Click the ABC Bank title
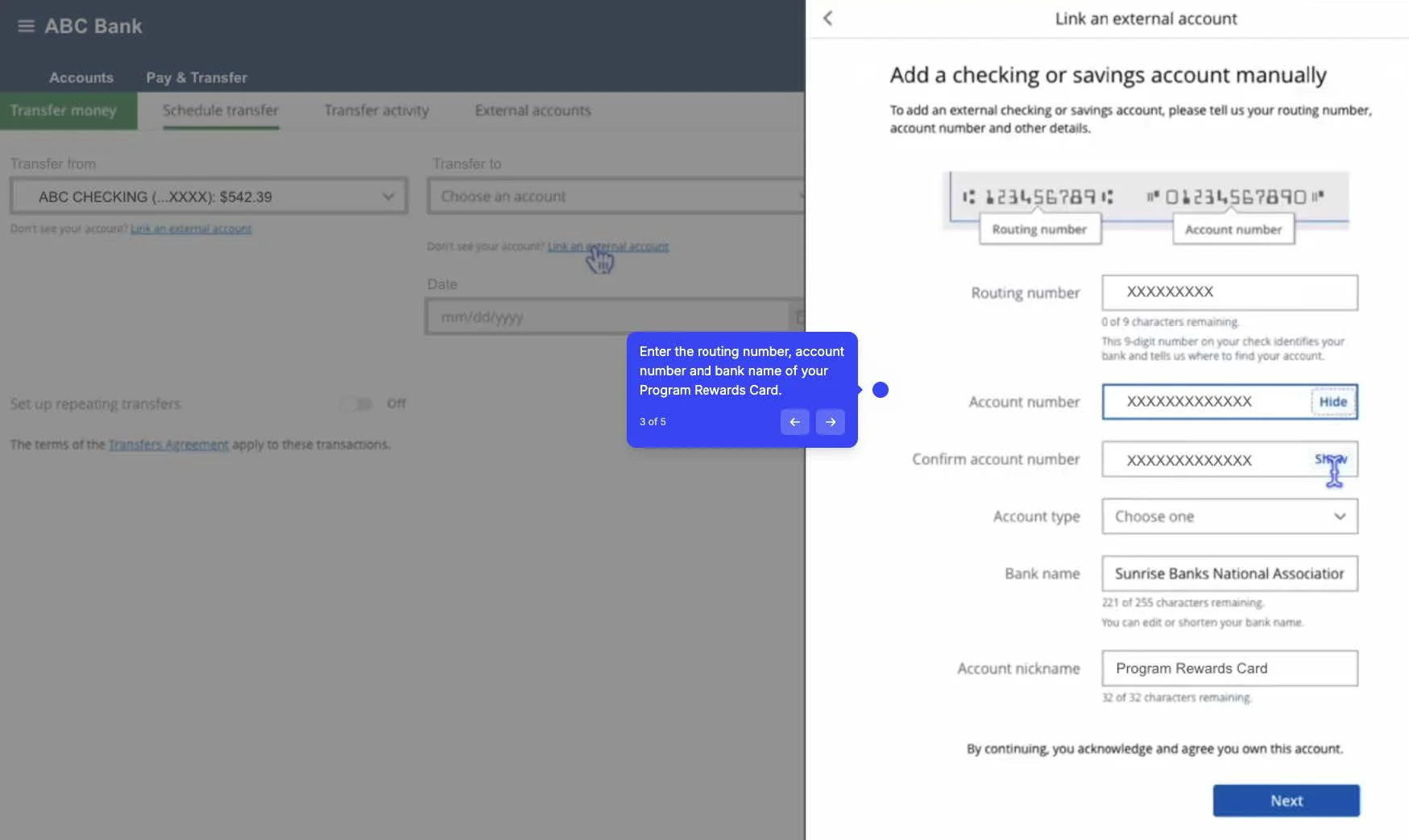Viewport: 1409px width, 840px height. pyautogui.click(x=93, y=26)
